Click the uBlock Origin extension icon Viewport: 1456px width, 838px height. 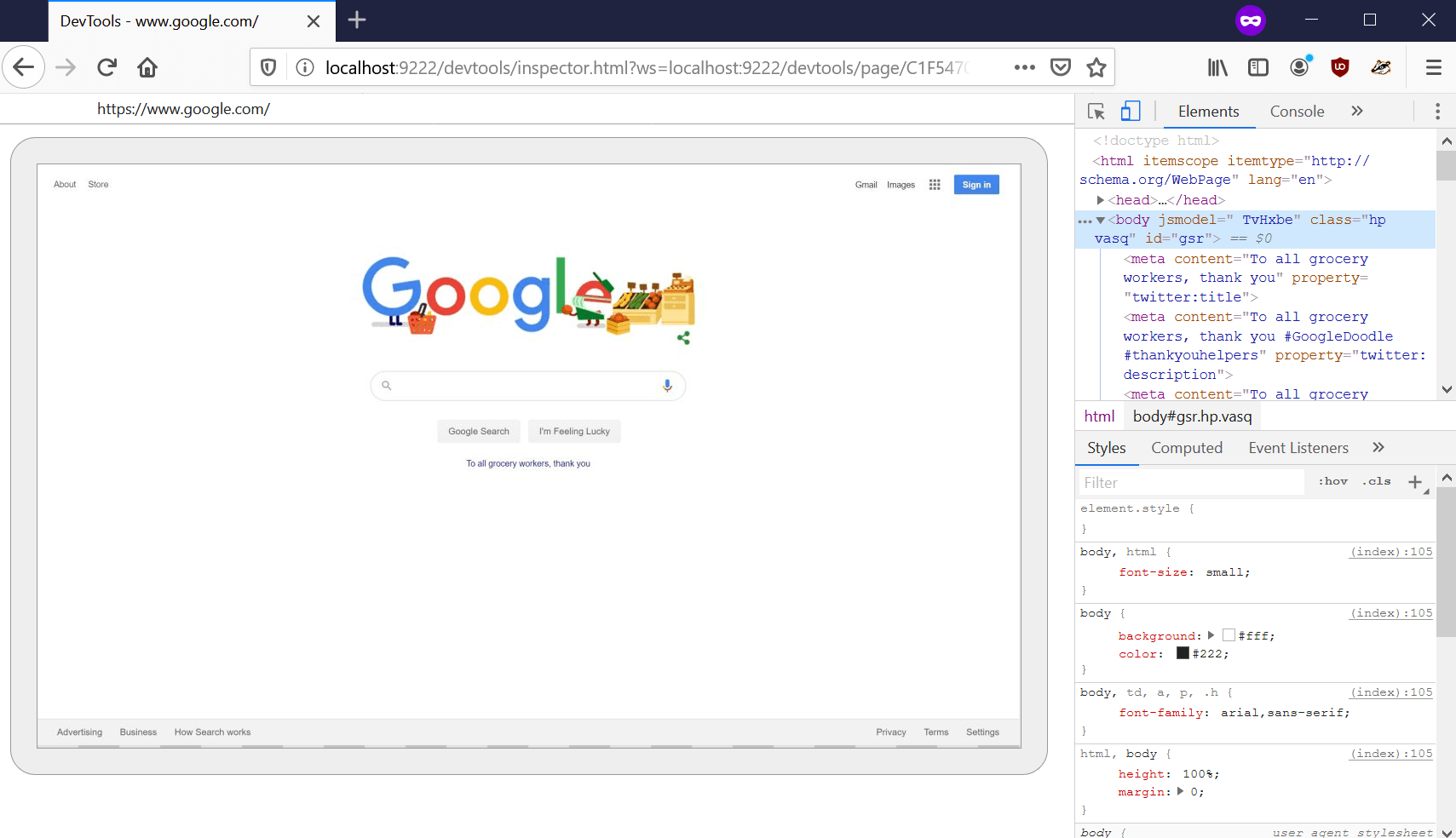1338,67
